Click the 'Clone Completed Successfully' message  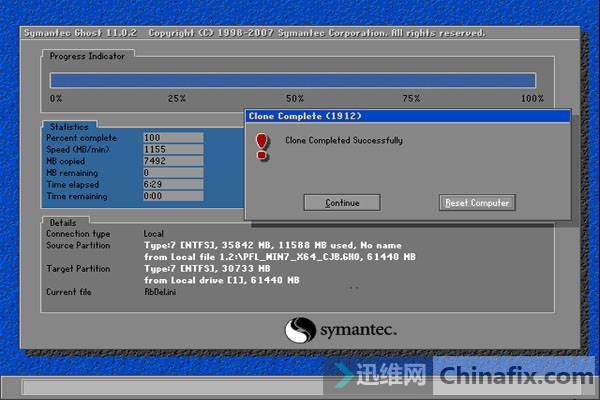click(344, 140)
